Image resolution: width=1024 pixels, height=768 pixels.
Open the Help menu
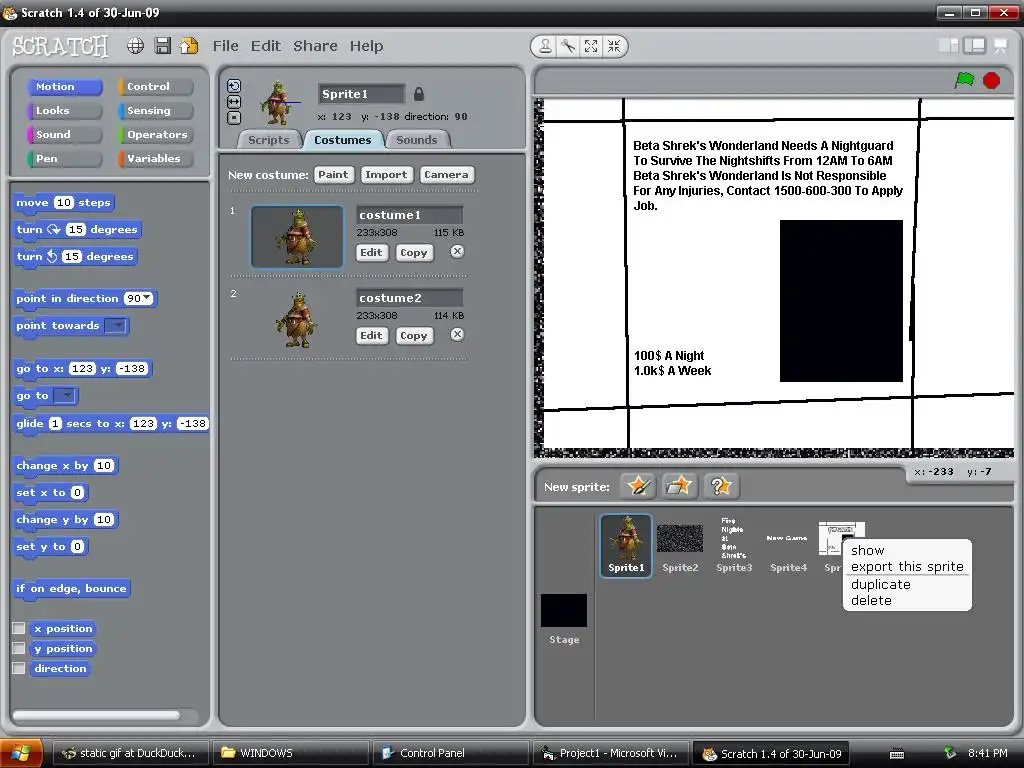tap(366, 46)
